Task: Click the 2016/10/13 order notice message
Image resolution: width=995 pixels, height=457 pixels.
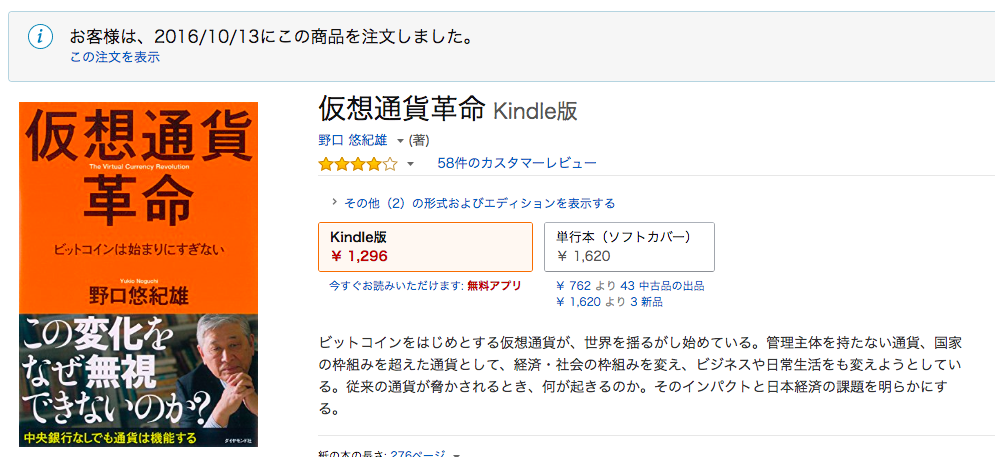Action: click(x=270, y=37)
